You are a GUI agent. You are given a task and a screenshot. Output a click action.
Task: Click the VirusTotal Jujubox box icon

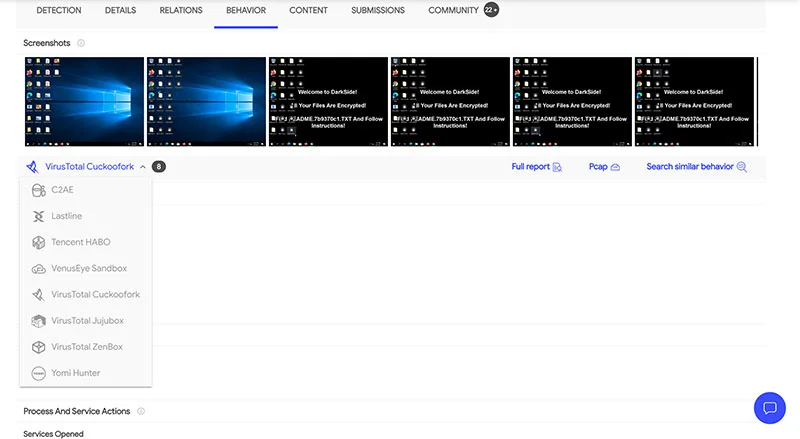click(39, 321)
